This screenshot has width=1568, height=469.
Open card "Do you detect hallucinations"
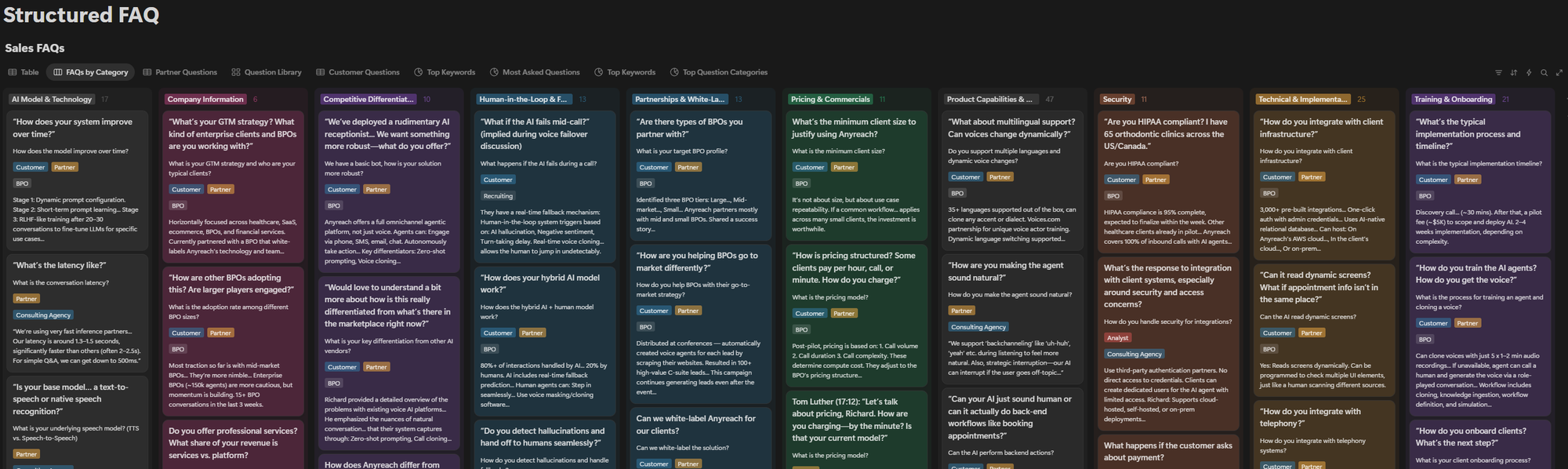[x=546, y=445]
